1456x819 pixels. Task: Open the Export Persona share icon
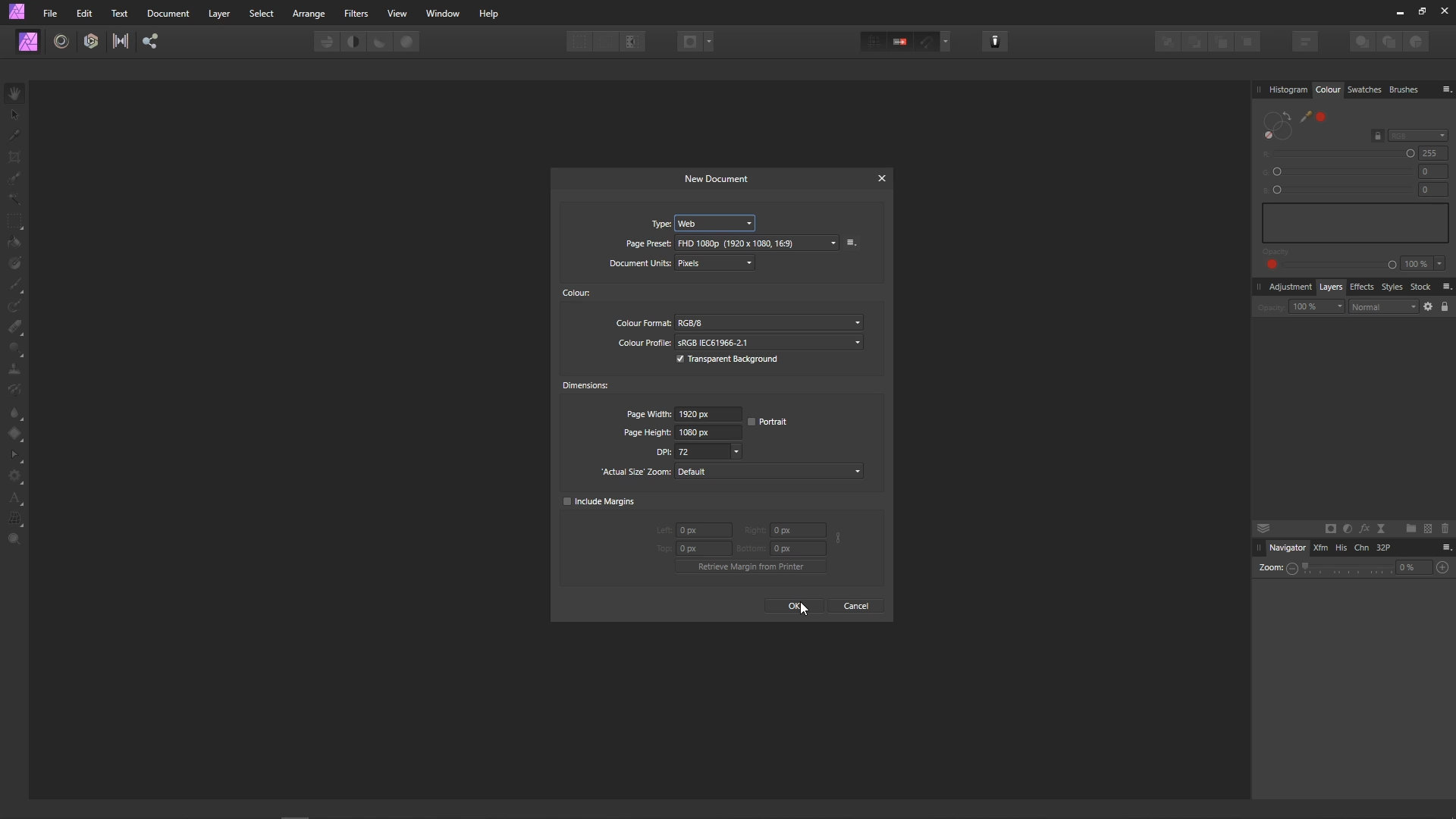(x=150, y=42)
